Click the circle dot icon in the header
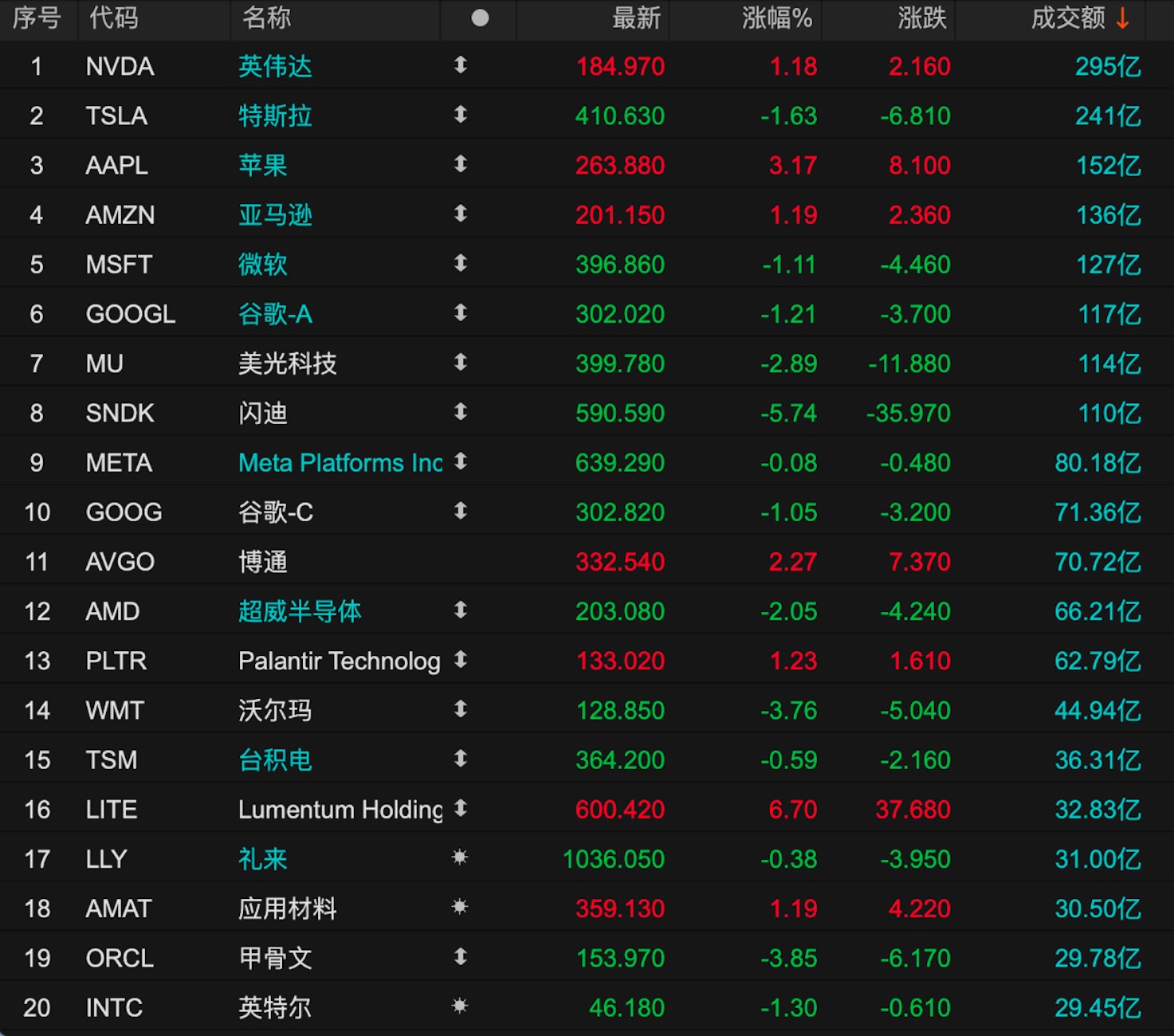The height and width of the screenshot is (1036, 1174). coord(480,18)
